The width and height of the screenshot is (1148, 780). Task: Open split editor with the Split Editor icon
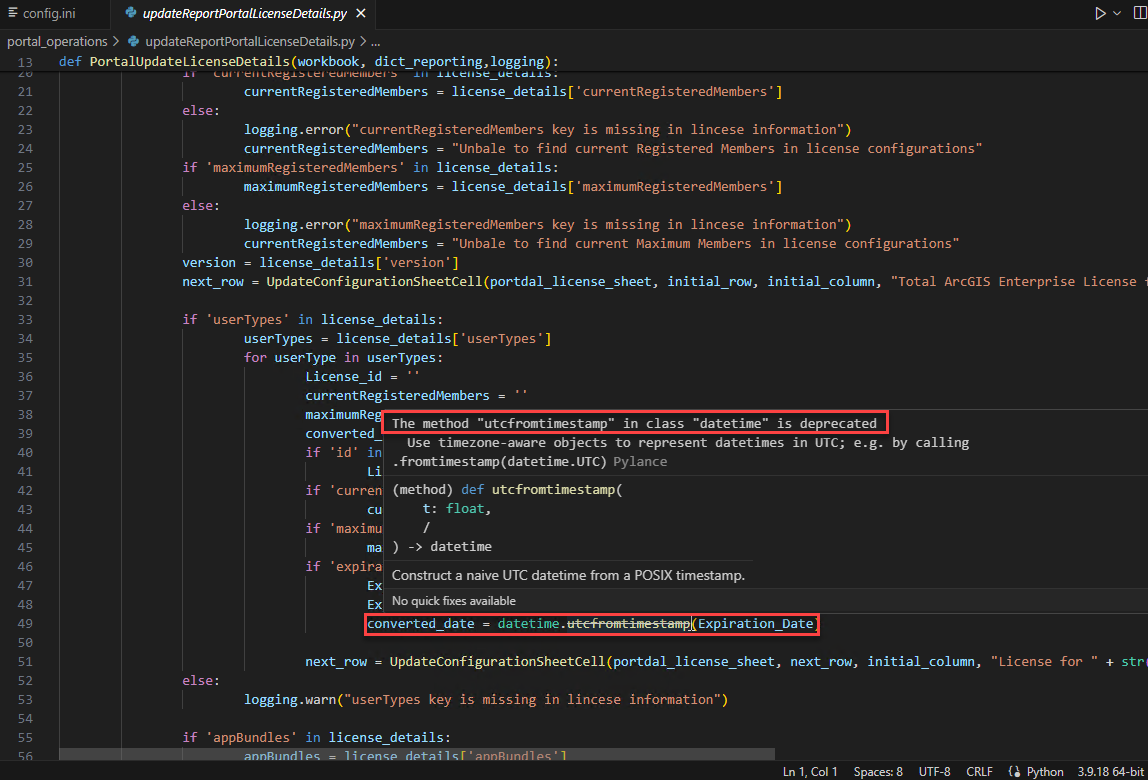tap(1140, 12)
